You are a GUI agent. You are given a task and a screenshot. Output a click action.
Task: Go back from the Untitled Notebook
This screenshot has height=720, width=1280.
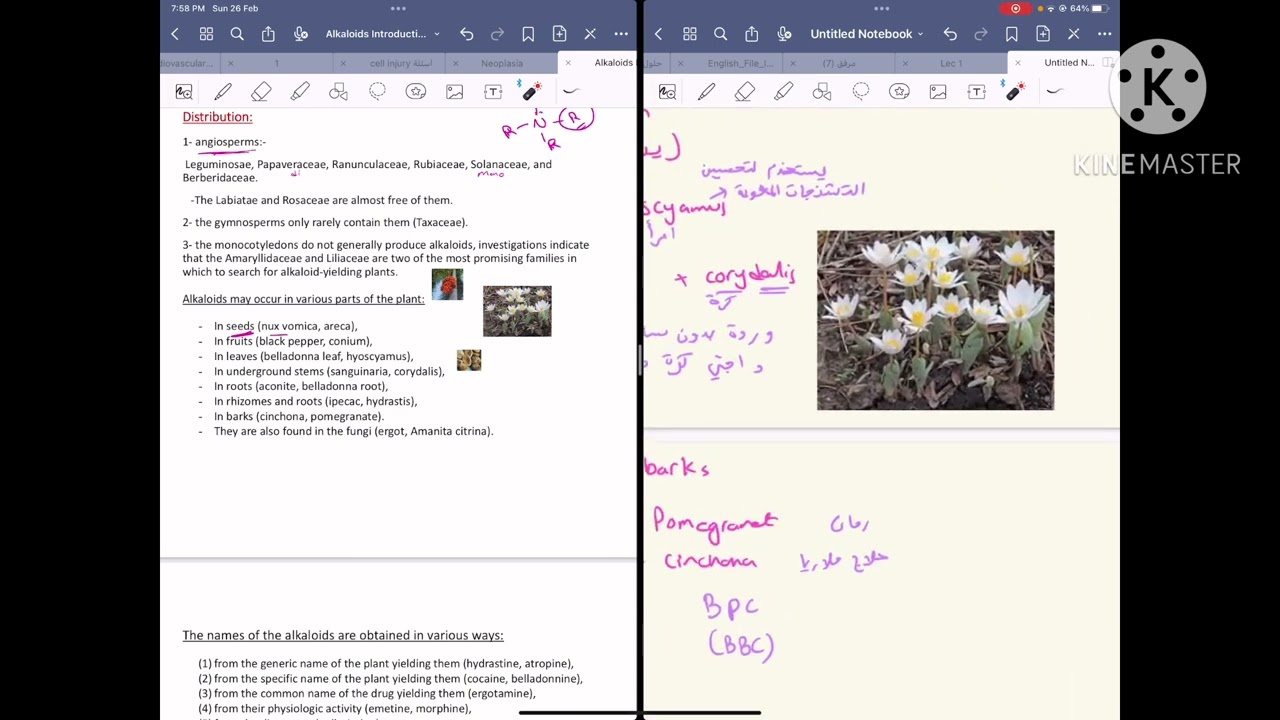pyautogui.click(x=658, y=34)
